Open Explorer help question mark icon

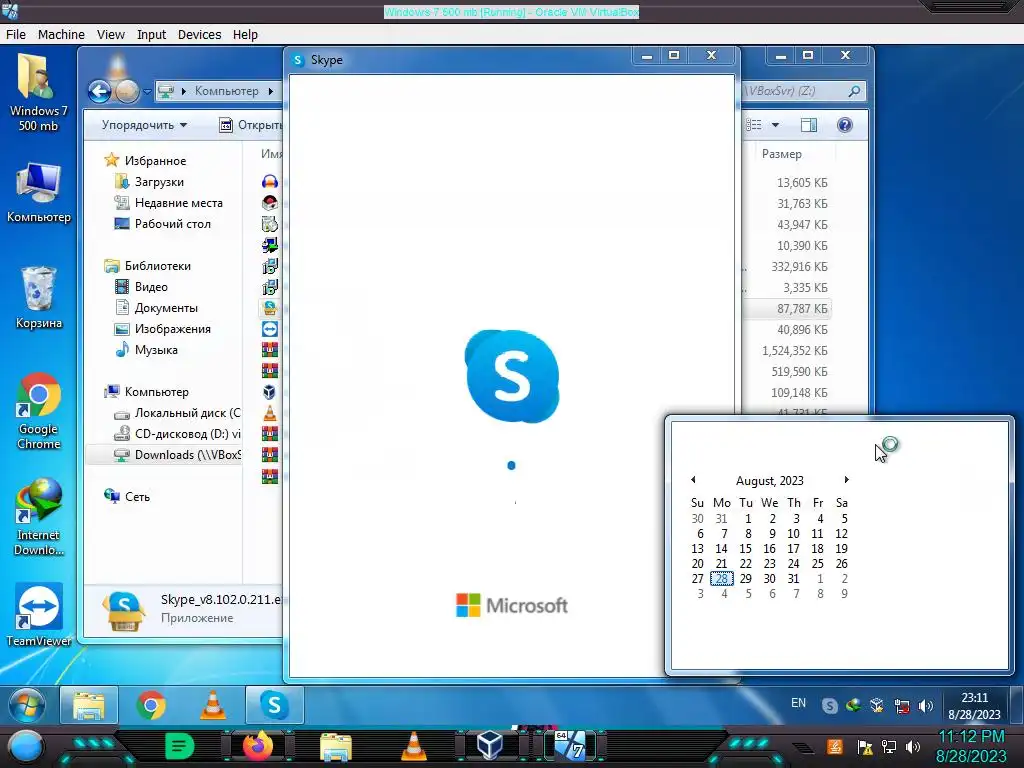click(x=844, y=125)
